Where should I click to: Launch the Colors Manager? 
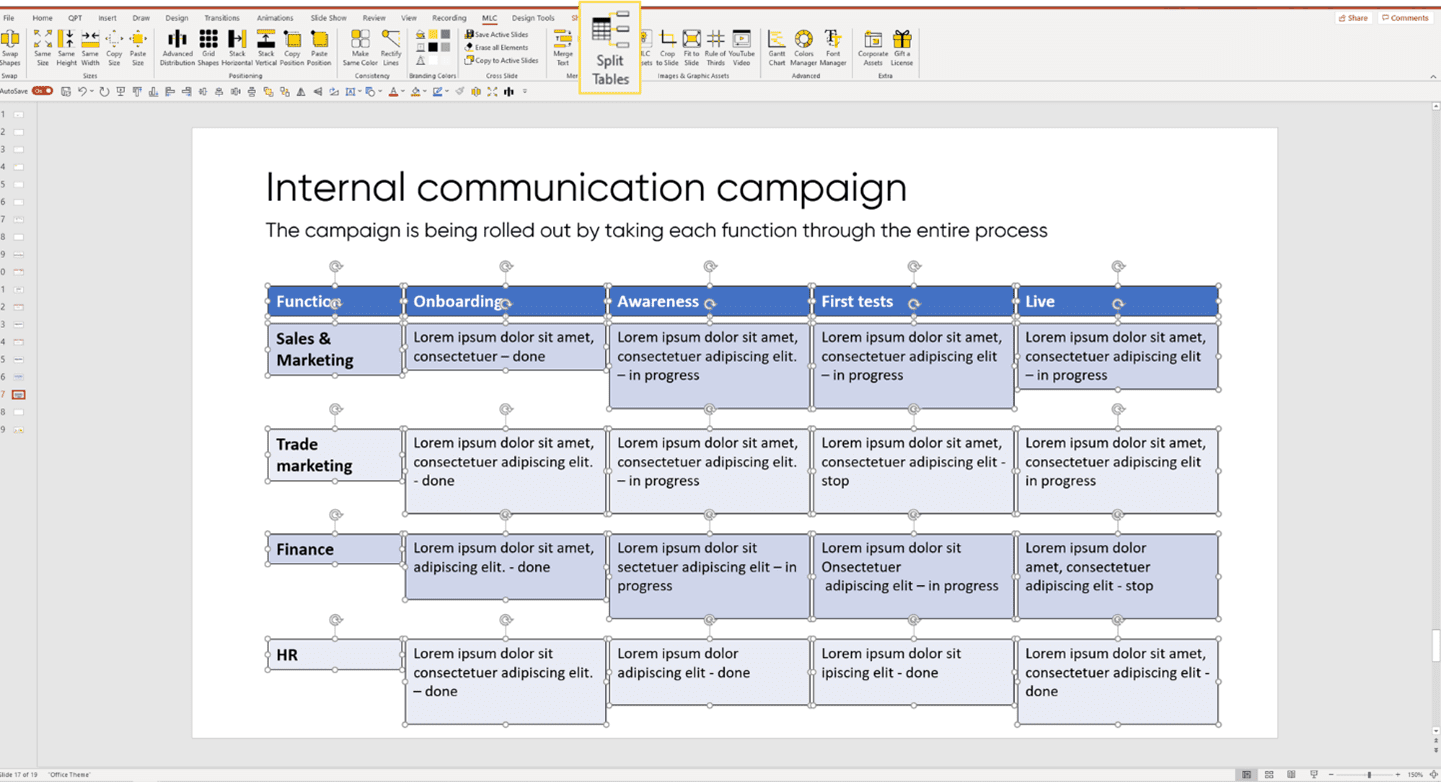804,47
